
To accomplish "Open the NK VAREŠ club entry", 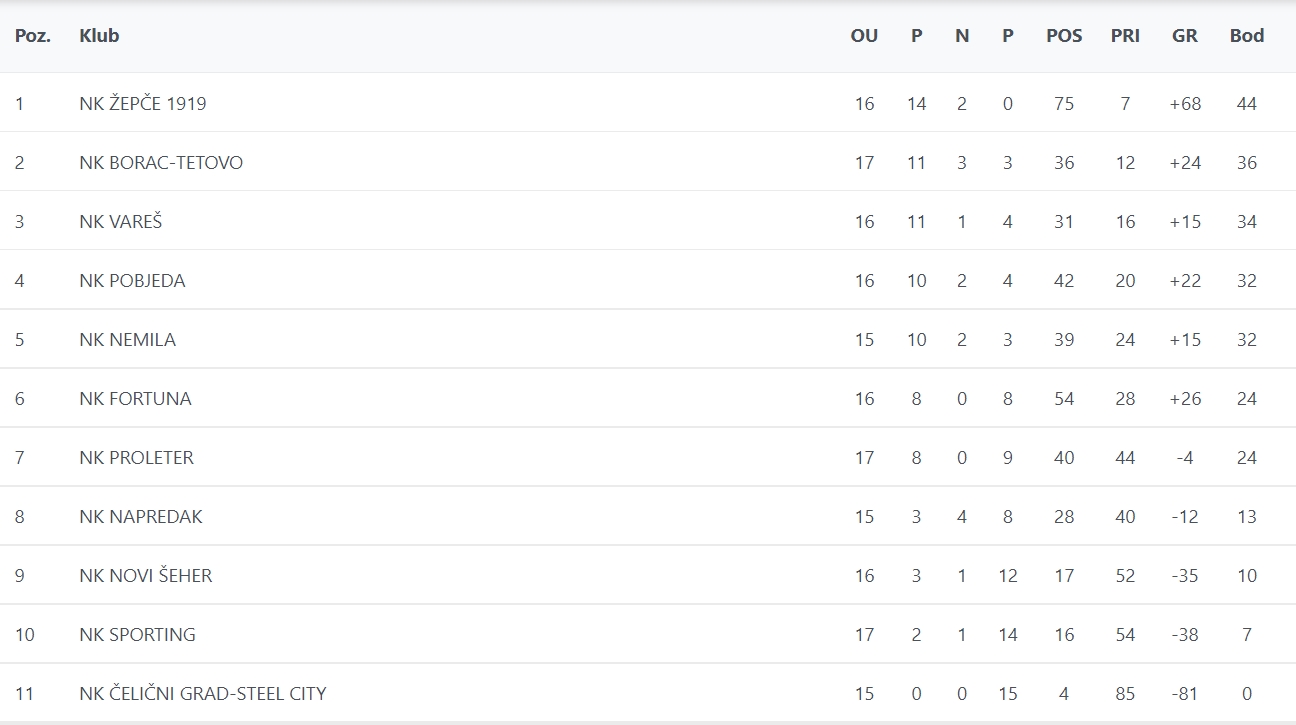I will click(120, 221).
